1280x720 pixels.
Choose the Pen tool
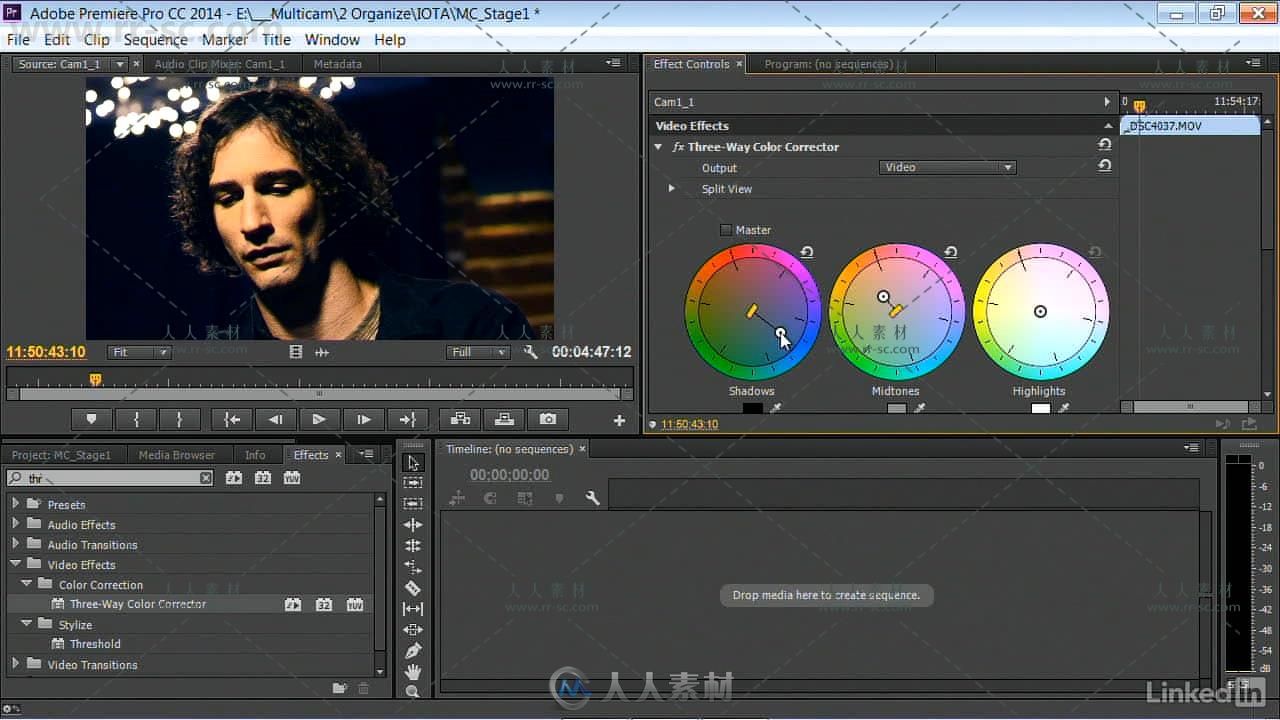(413, 651)
